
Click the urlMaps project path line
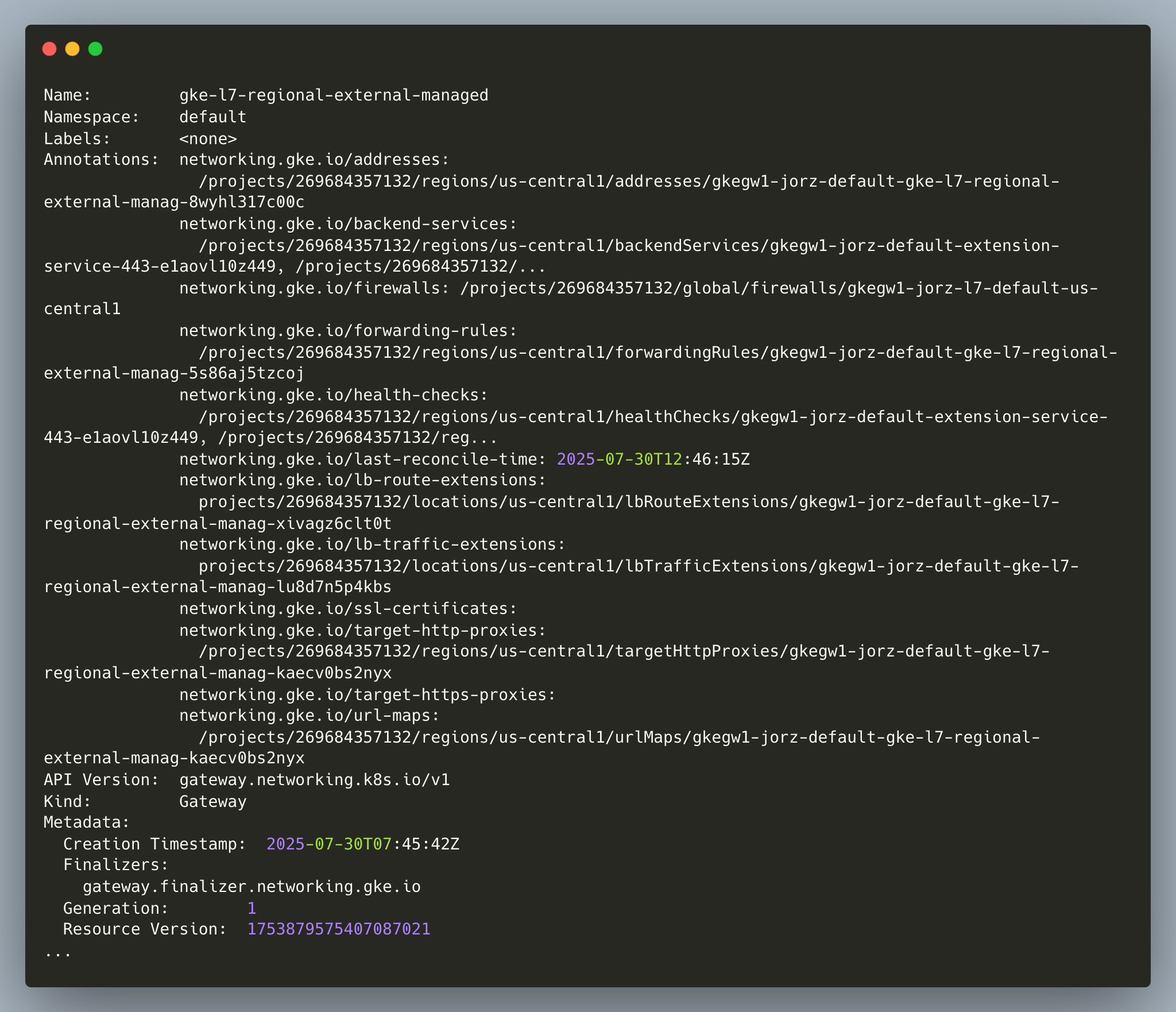pyautogui.click(x=619, y=737)
